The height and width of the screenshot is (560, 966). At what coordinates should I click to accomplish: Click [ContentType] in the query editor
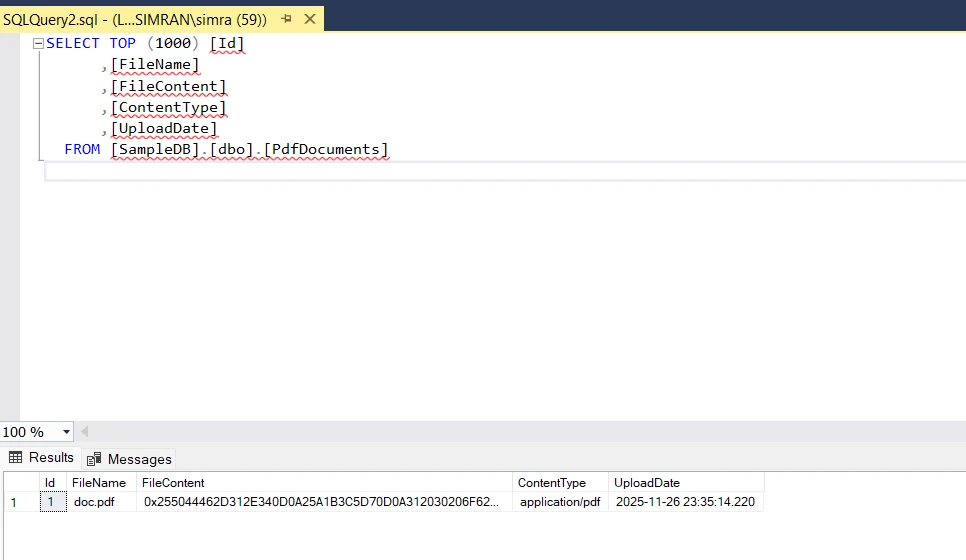tap(168, 107)
